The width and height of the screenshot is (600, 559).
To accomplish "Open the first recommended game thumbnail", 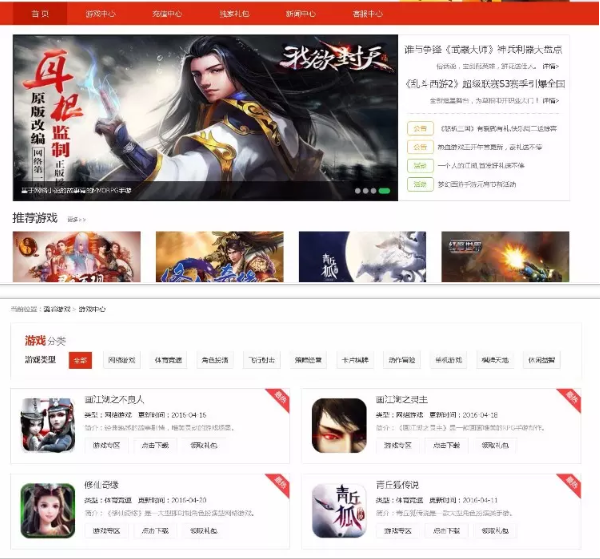I will [x=77, y=257].
